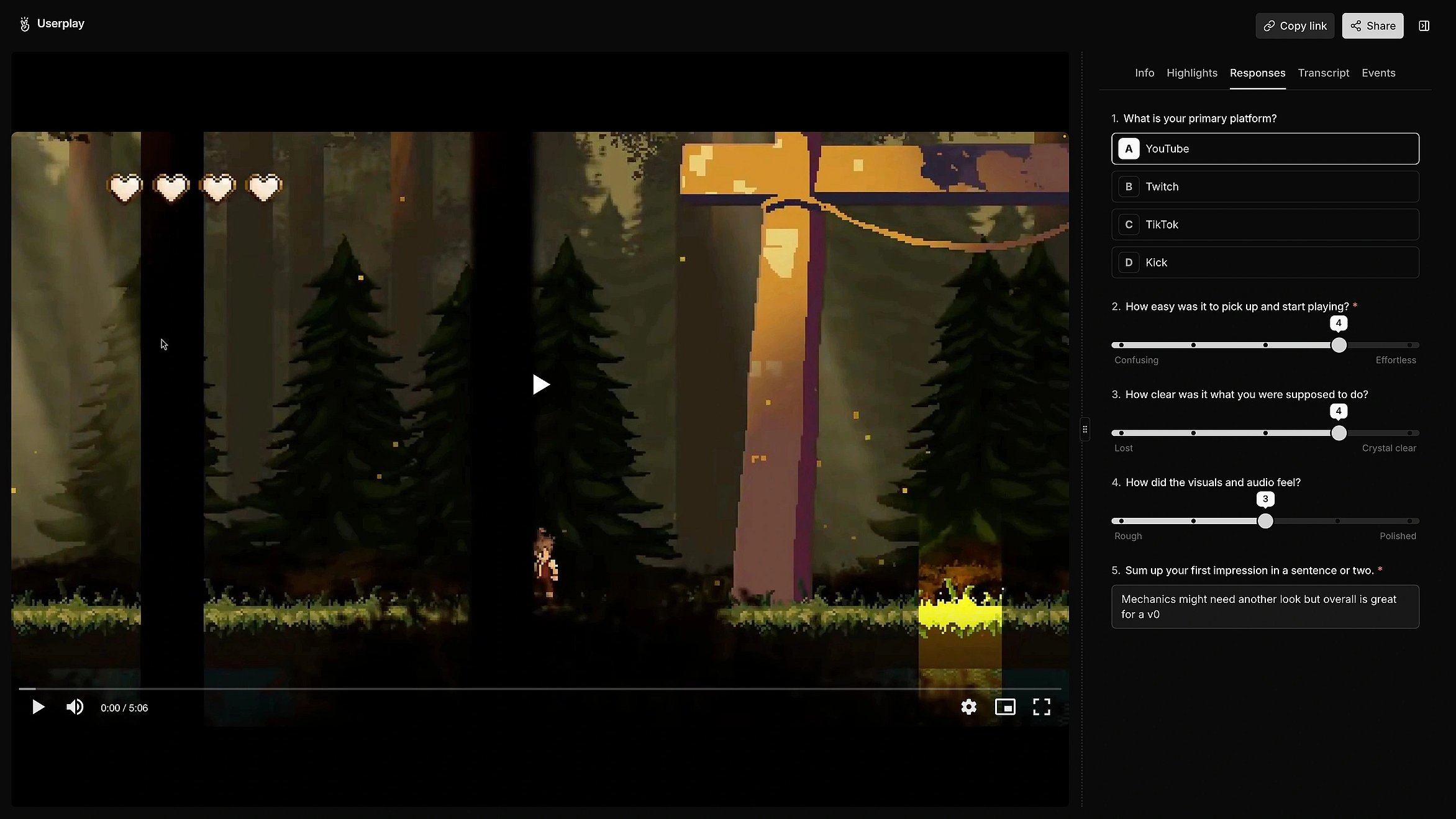Open video settings gear
This screenshot has width=1456, height=819.
coord(968,707)
